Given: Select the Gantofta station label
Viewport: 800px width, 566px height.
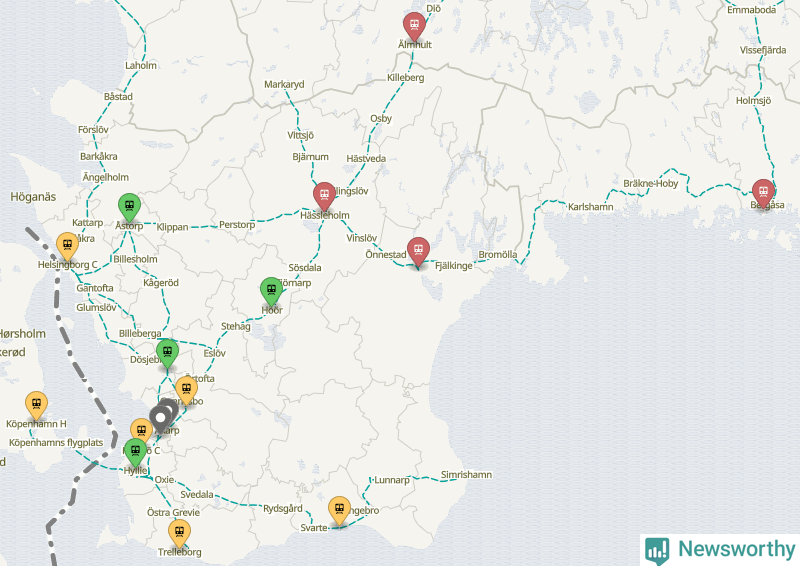Looking at the screenshot, I should 95,288.
